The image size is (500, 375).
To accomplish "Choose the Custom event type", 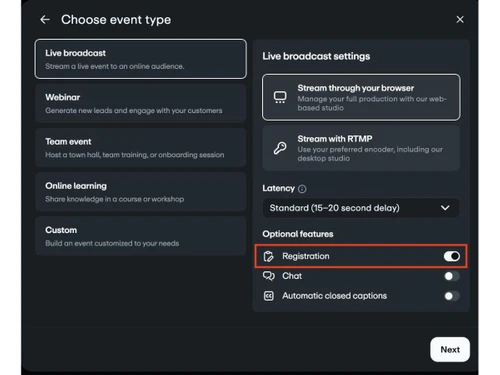I will click(x=140, y=236).
